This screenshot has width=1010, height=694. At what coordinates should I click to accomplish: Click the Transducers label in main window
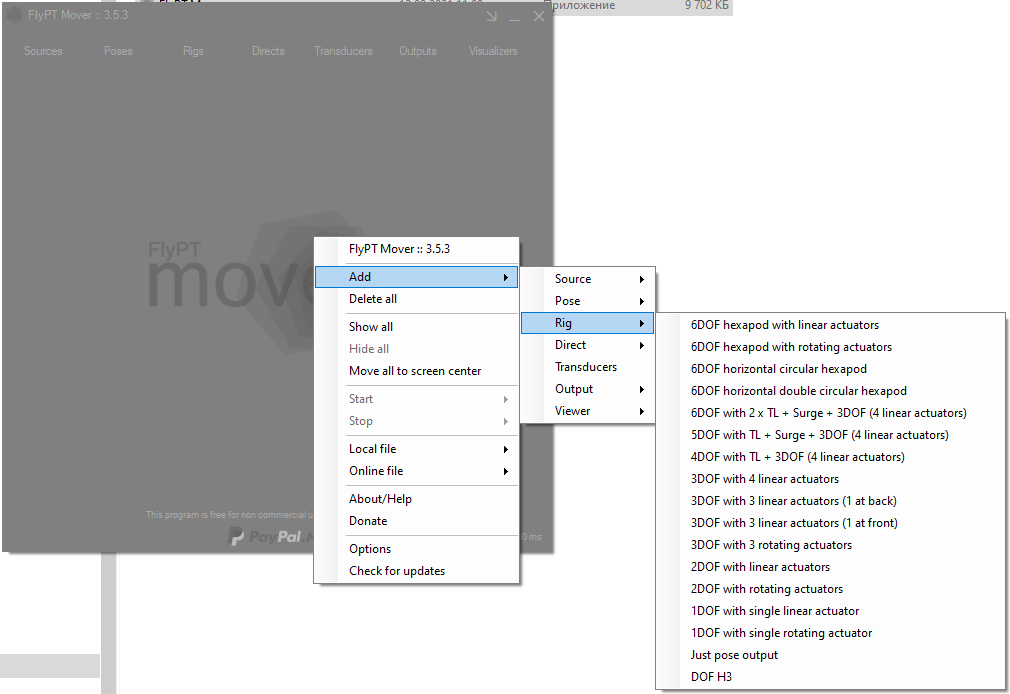pyautogui.click(x=343, y=51)
